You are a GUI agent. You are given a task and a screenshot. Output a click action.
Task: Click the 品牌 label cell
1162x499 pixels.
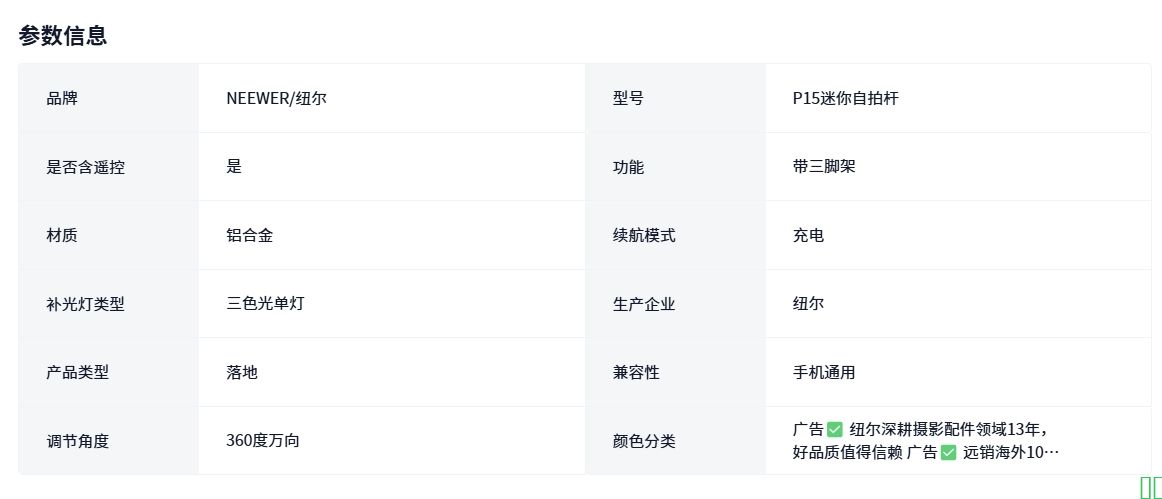(x=62, y=98)
